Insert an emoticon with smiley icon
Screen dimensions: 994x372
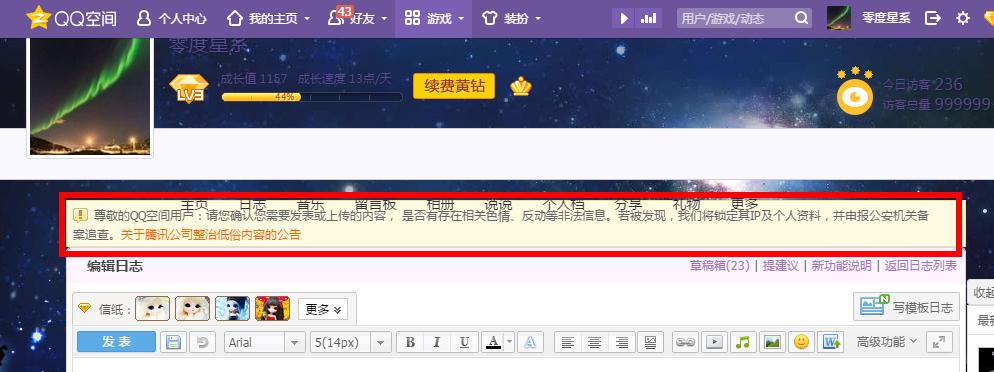coord(802,342)
